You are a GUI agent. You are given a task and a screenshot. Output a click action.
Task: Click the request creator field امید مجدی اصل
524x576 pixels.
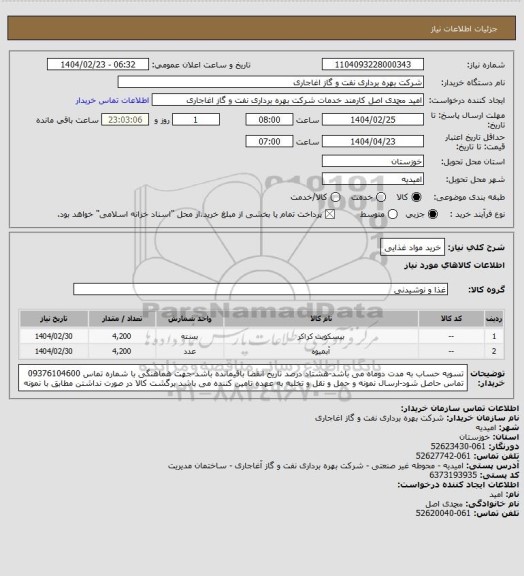pyautogui.click(x=288, y=100)
